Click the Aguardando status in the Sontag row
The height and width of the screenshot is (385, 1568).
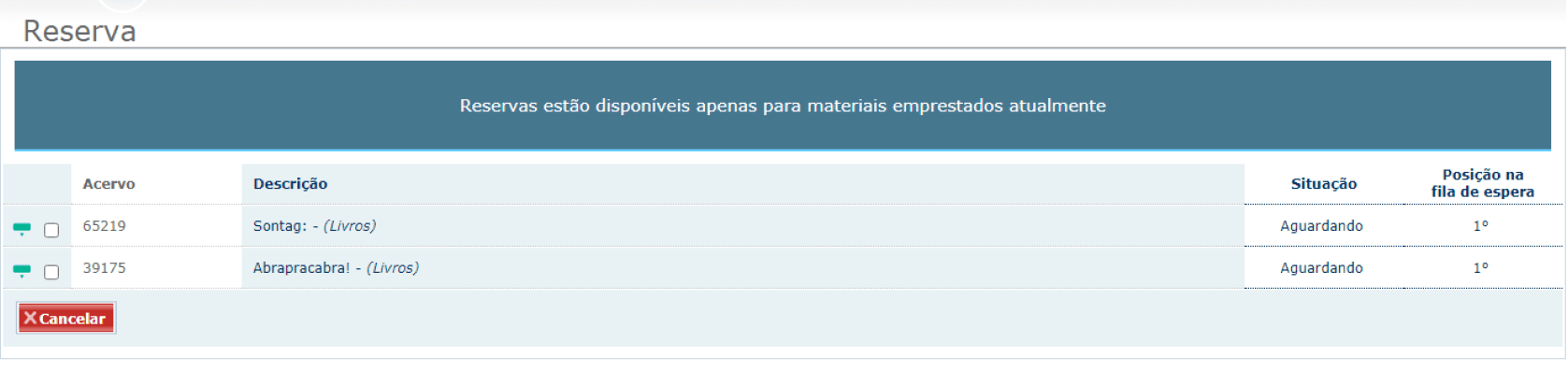click(1321, 226)
